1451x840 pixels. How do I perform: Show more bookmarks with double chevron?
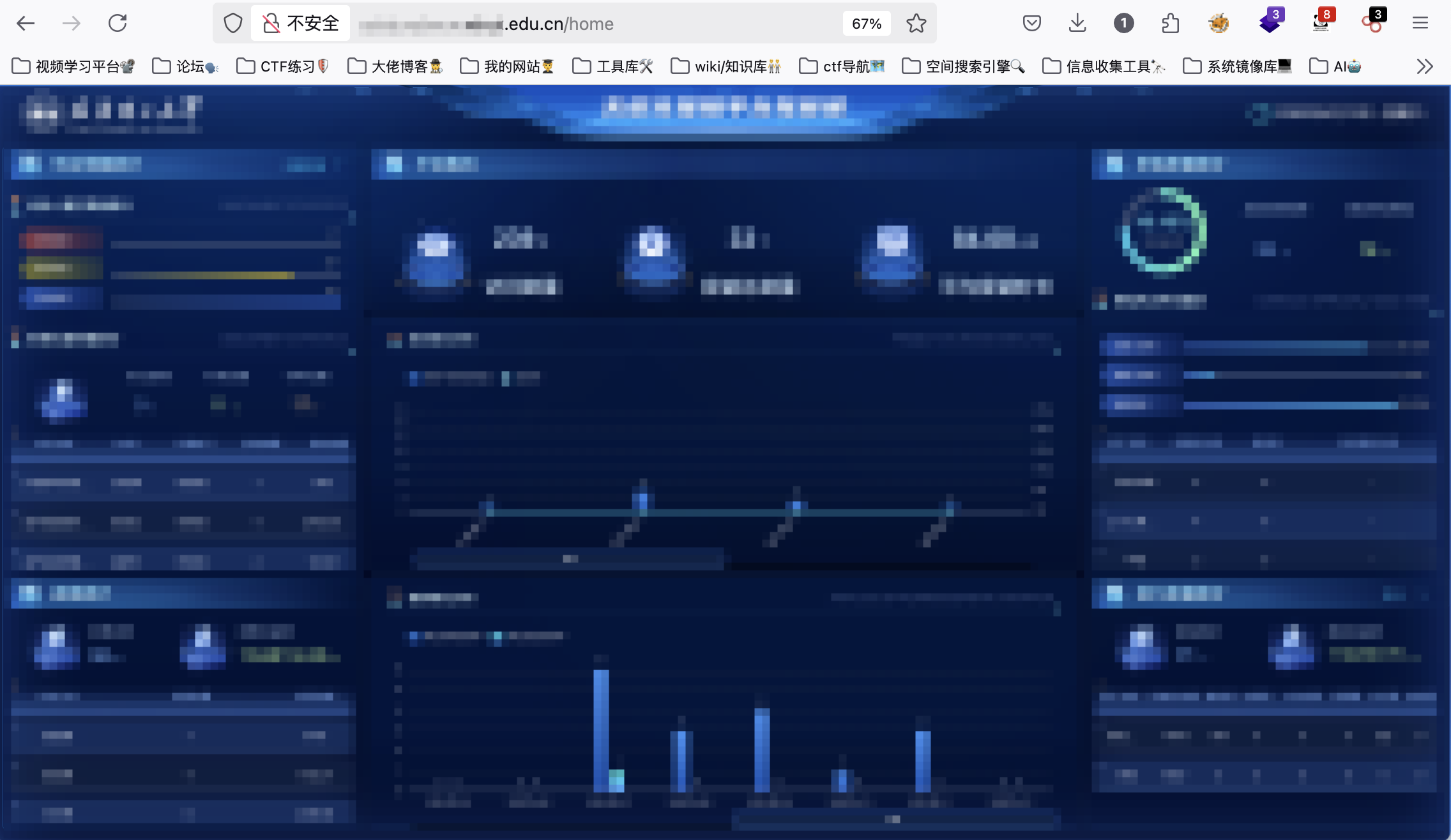(1424, 66)
